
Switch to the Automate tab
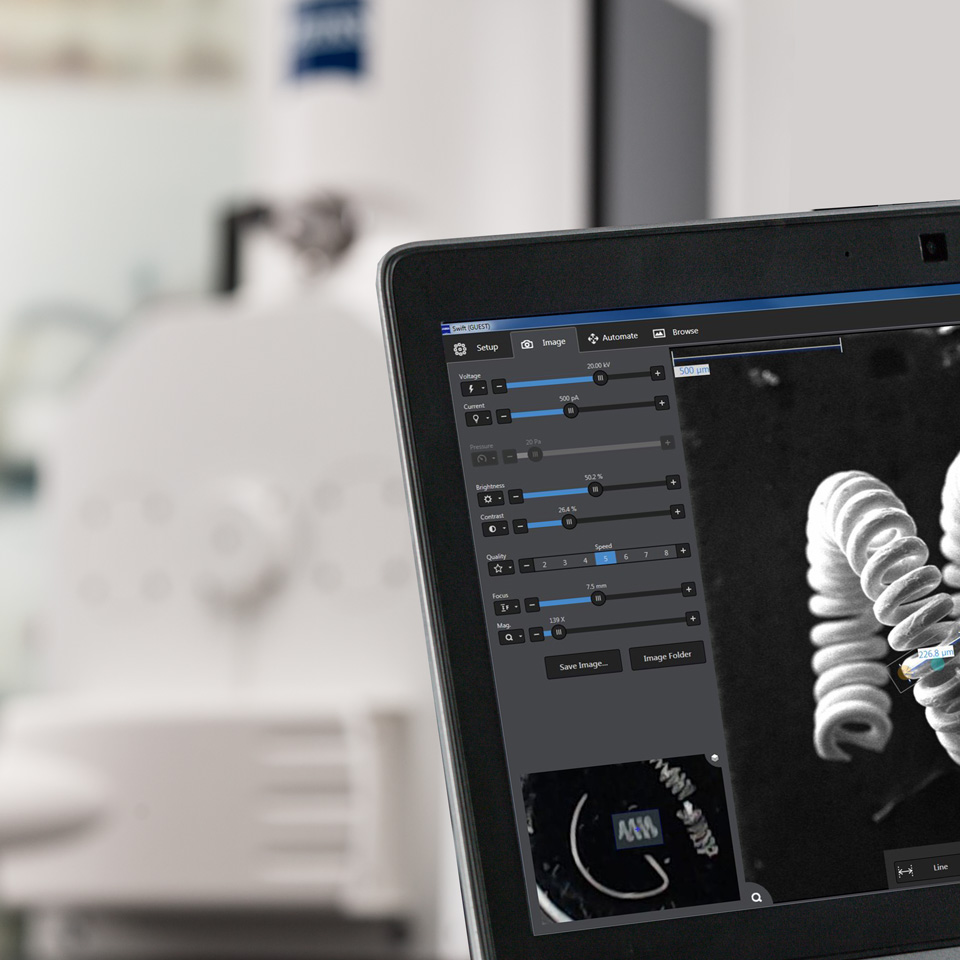tap(613, 337)
